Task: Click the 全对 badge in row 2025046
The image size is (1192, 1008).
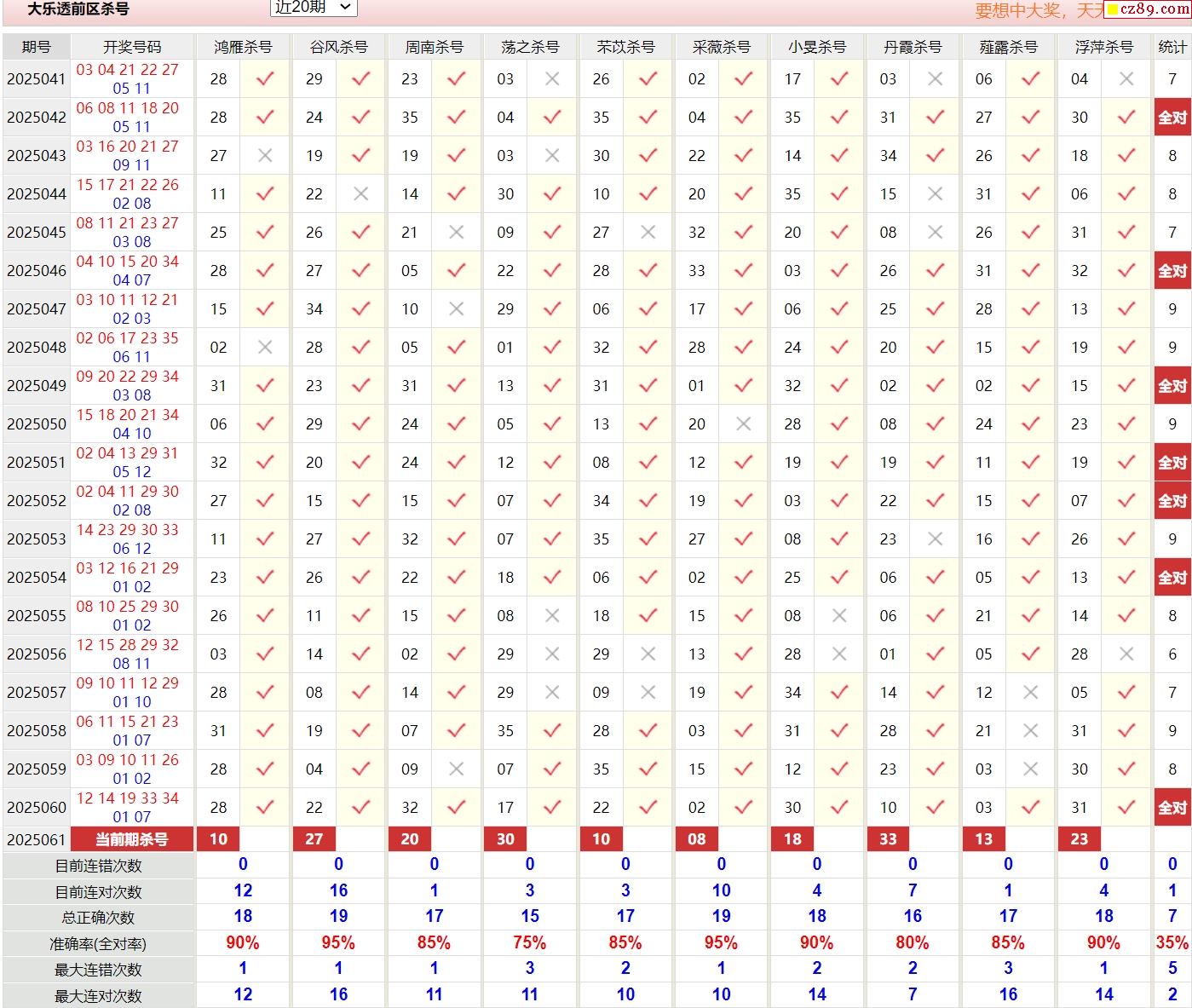Action: [x=1172, y=271]
